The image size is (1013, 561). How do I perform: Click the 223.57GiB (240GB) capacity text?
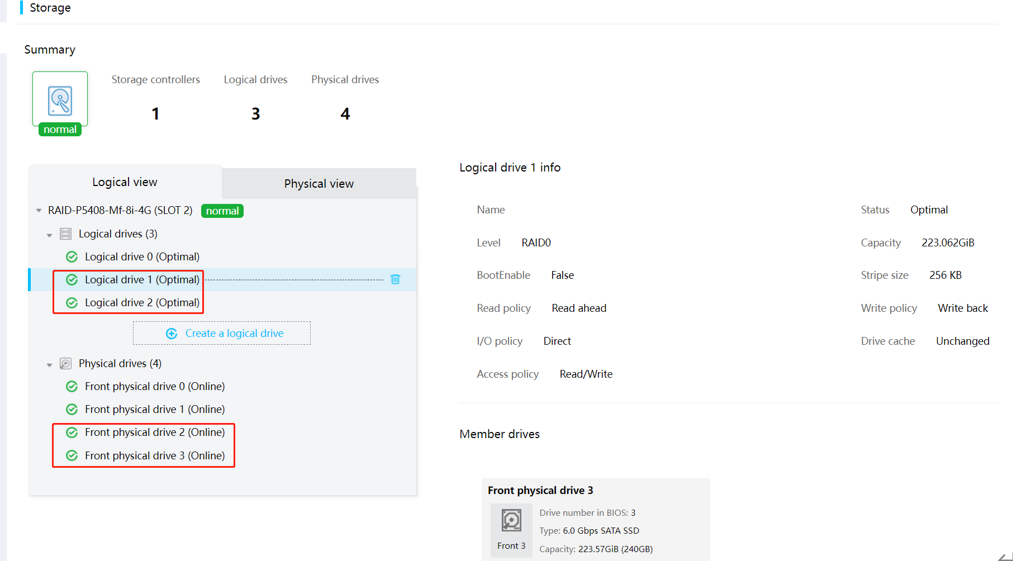pos(615,549)
